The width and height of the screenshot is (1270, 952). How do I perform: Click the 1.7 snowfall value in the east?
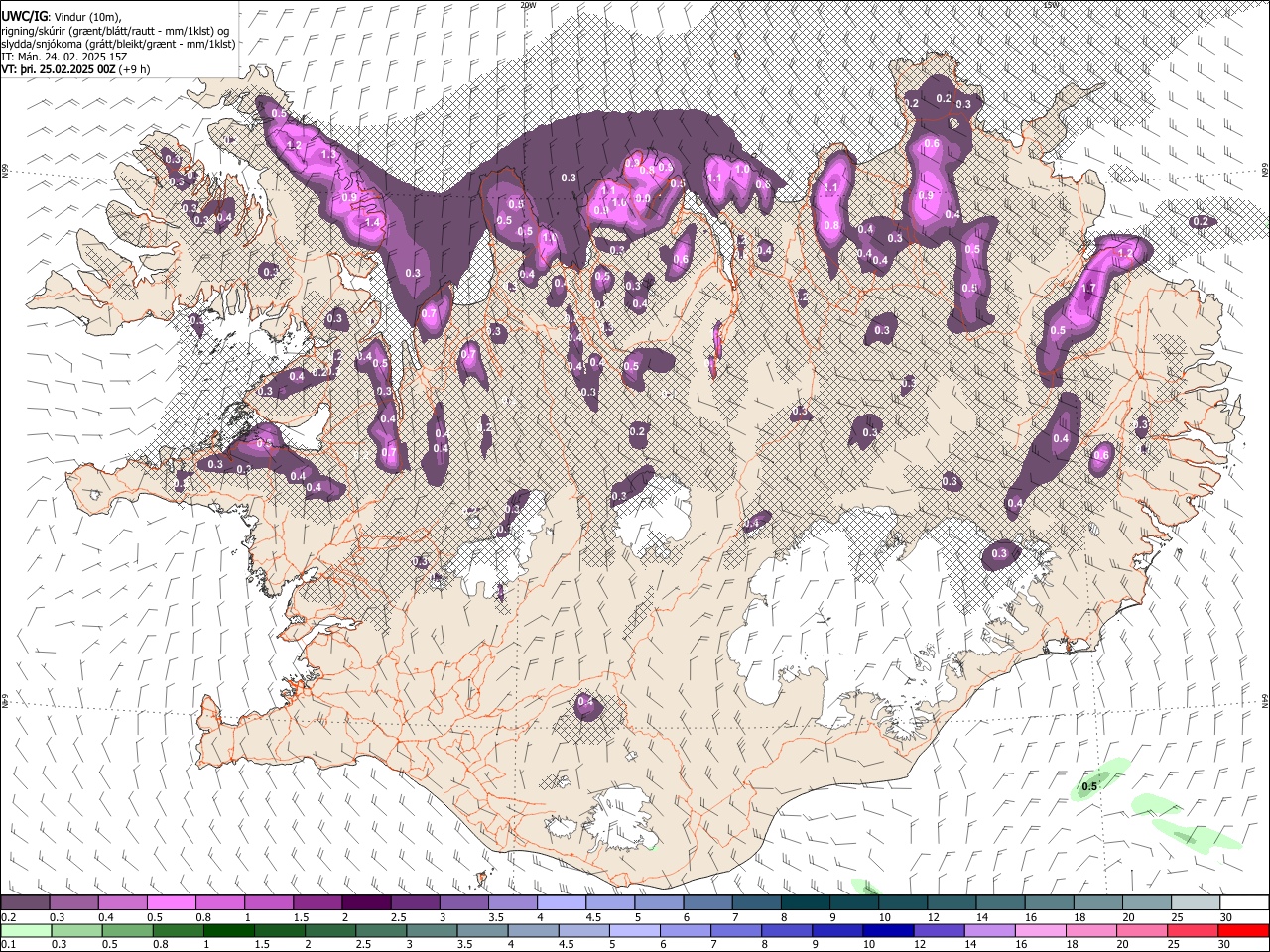point(1087,289)
